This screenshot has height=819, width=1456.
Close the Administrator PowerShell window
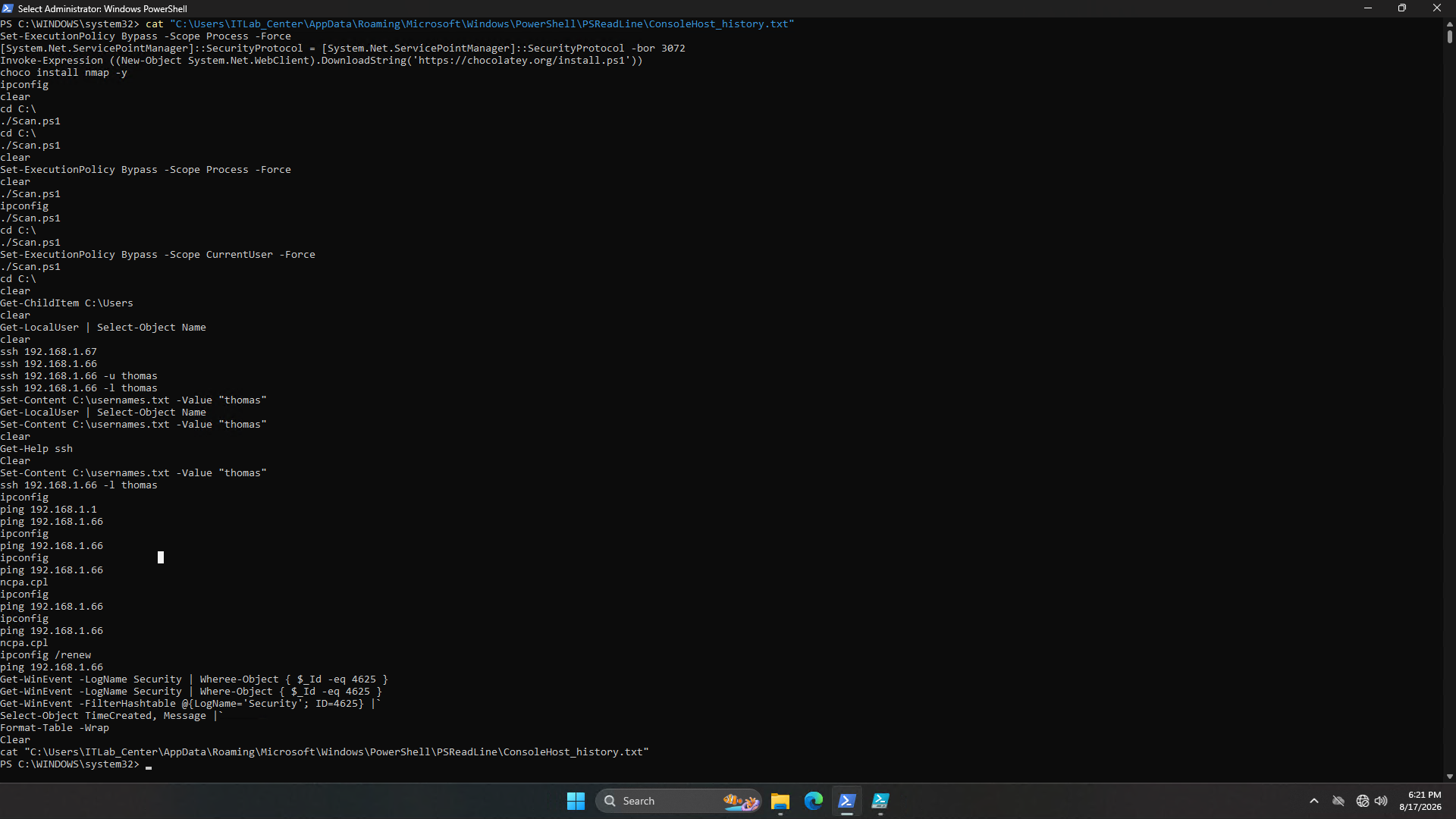click(1437, 8)
